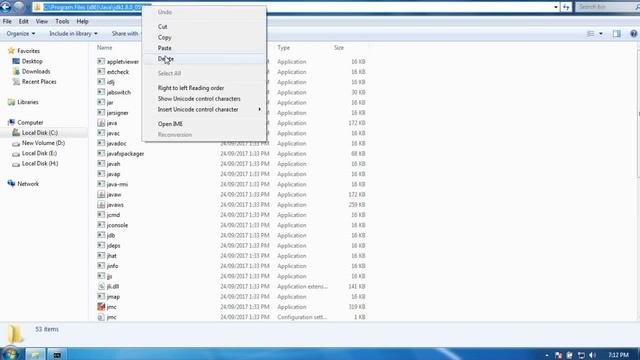Image resolution: width=640 pixels, height=360 pixels.
Task: Select the jabswitch file icon
Action: tap(101, 92)
